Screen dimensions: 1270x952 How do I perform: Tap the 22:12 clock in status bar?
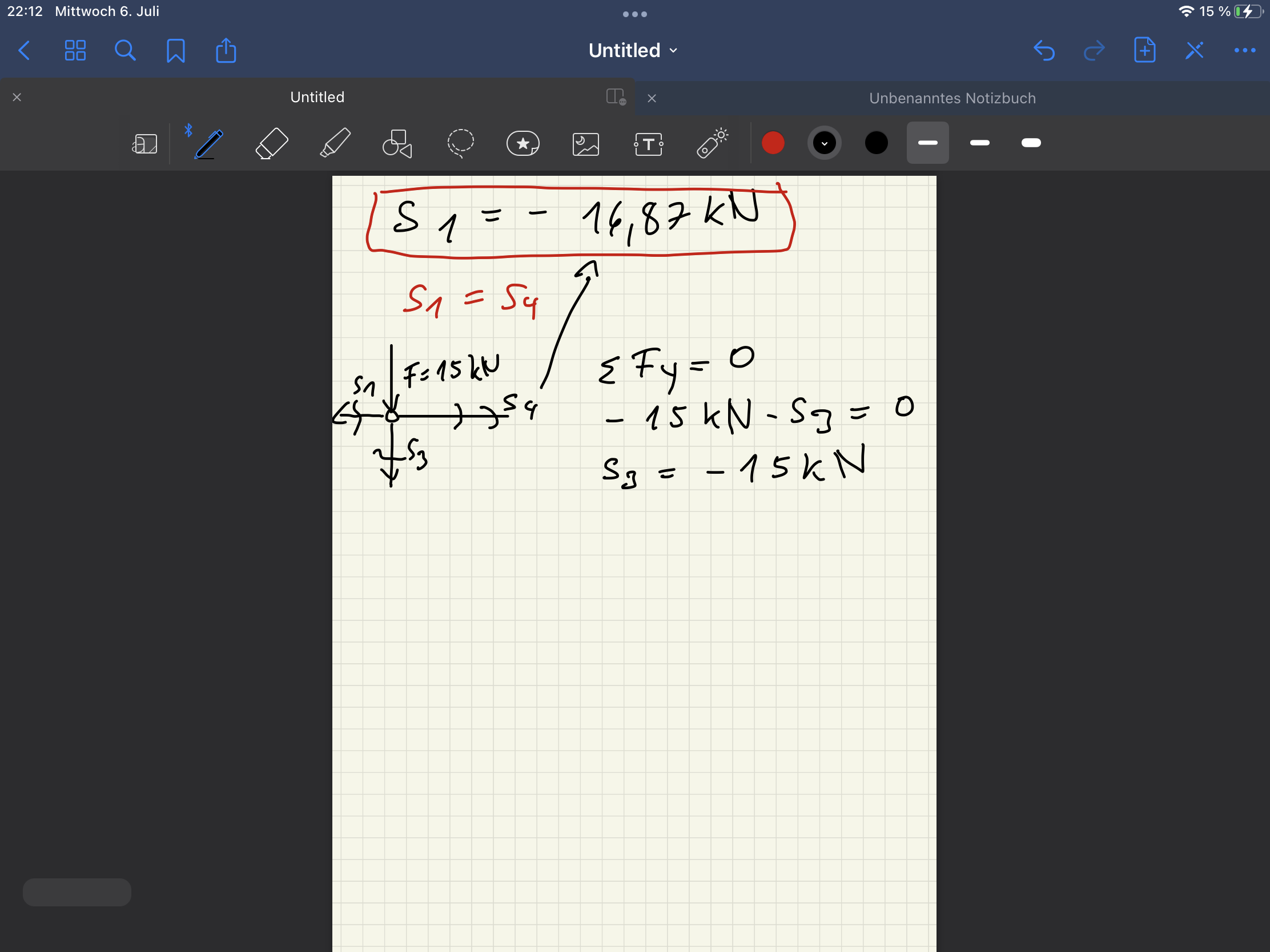point(25,11)
